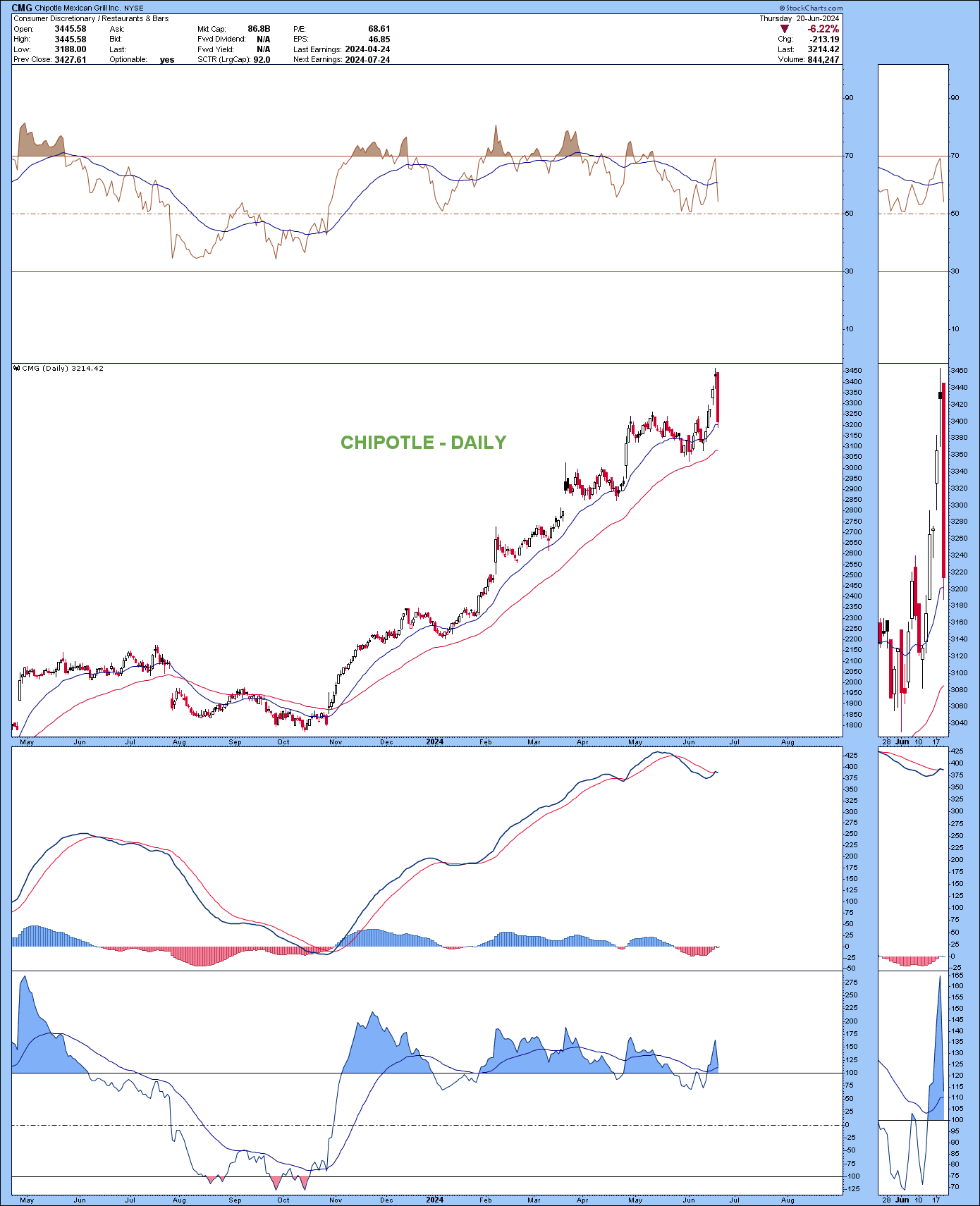Screen dimensions: 980x1206
Task: Click the SCTR (LrgCap) 92.0 value
Action: [x=262, y=60]
